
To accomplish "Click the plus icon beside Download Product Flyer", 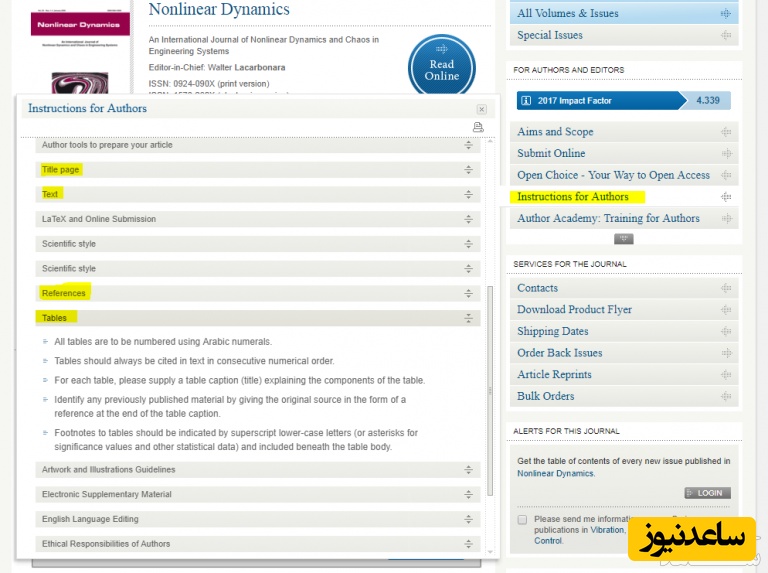I will point(725,310).
